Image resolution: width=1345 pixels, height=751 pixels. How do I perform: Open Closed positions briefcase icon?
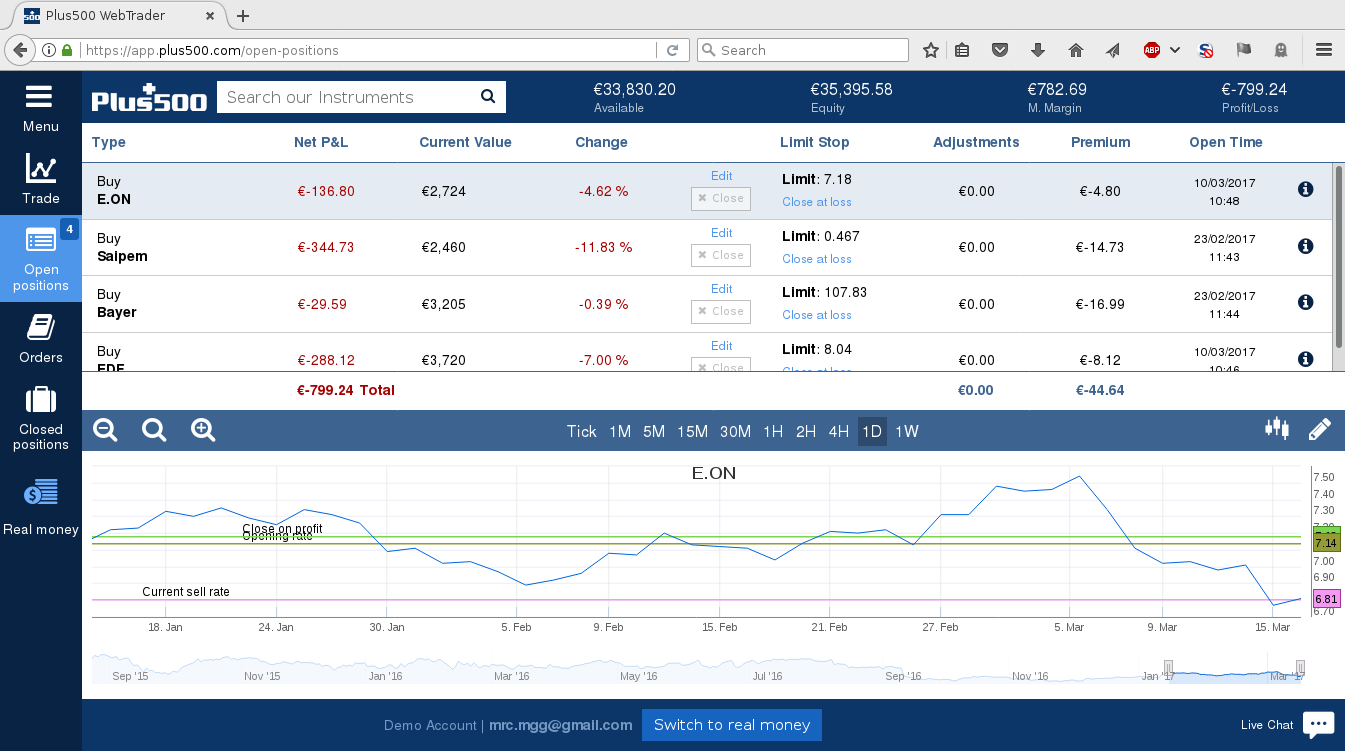pos(41,400)
